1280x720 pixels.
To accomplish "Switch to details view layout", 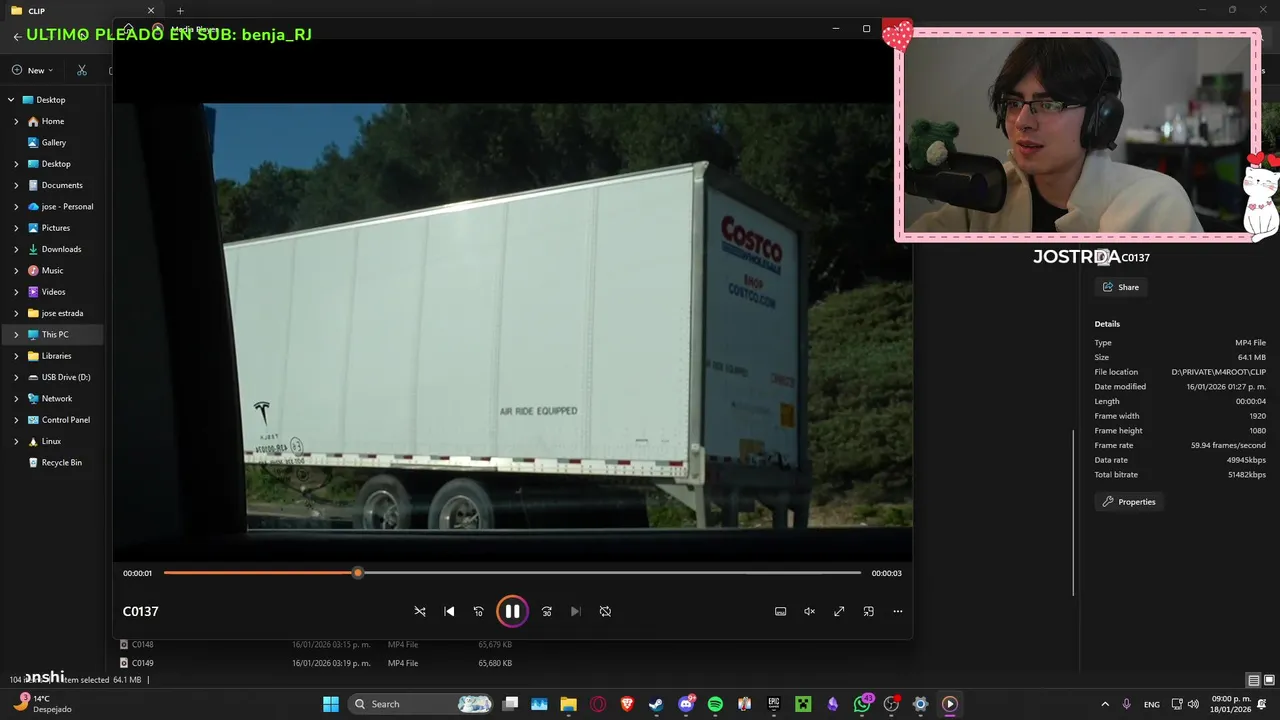I will (1254, 680).
